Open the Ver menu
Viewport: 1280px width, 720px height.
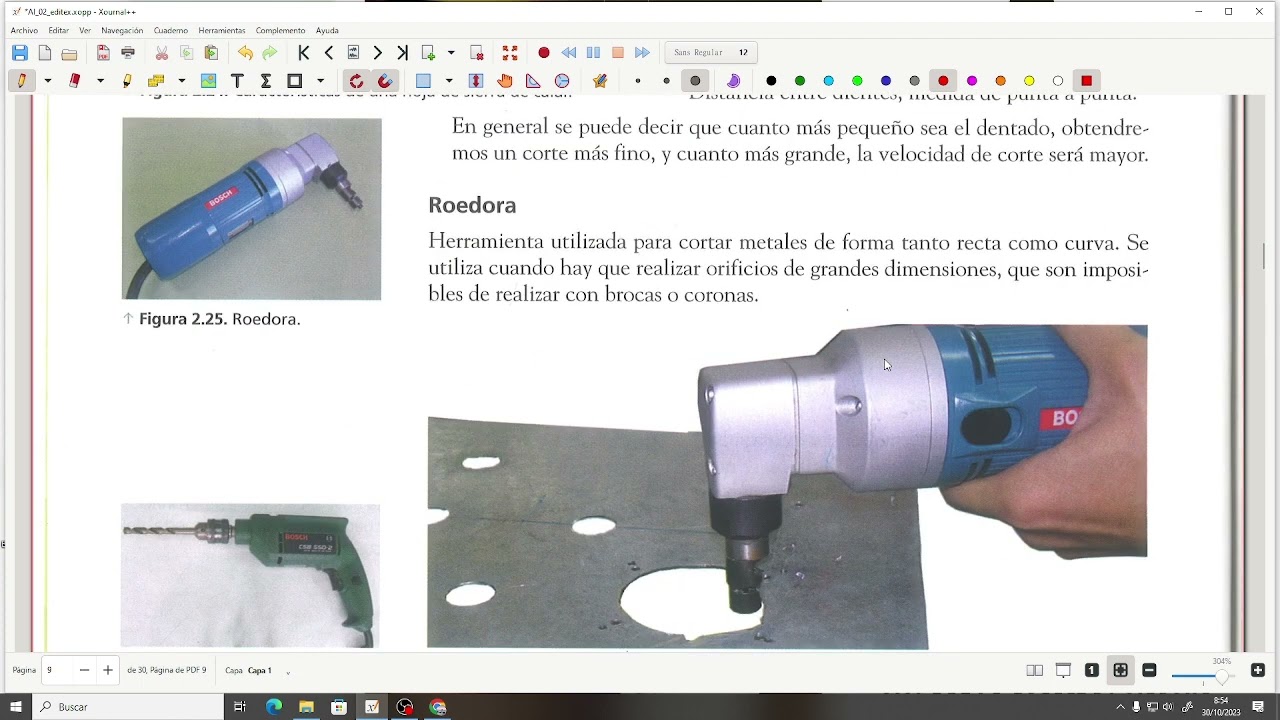[x=85, y=31]
